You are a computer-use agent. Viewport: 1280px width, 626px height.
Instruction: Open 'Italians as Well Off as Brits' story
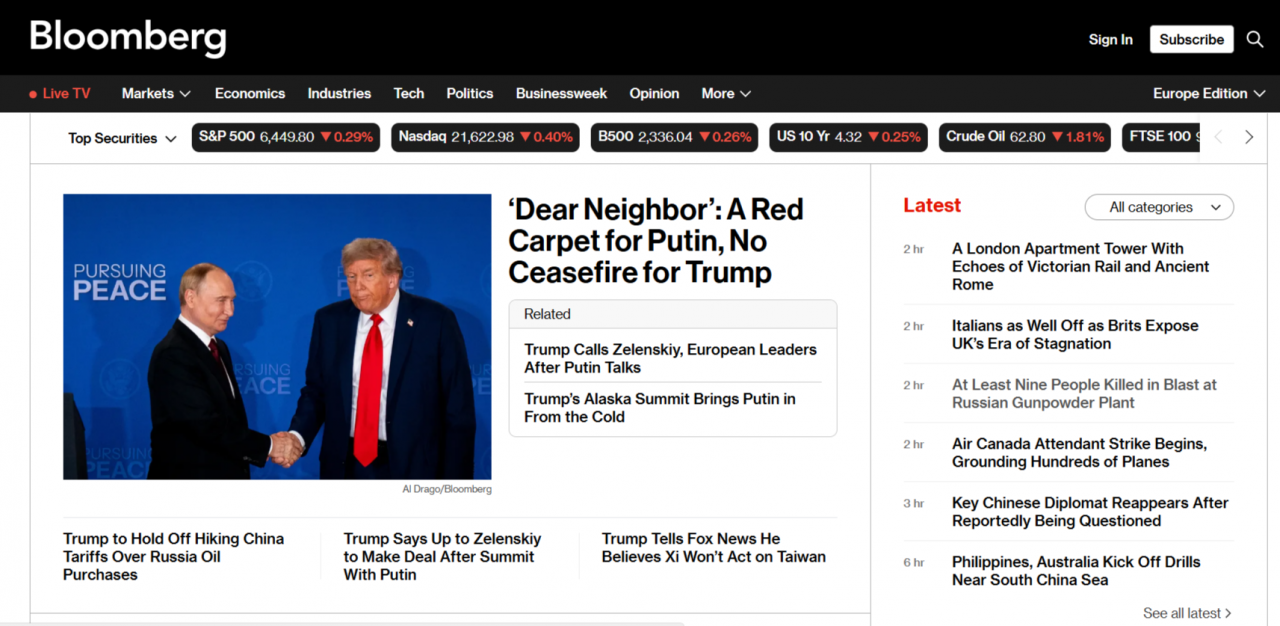pos(1075,334)
